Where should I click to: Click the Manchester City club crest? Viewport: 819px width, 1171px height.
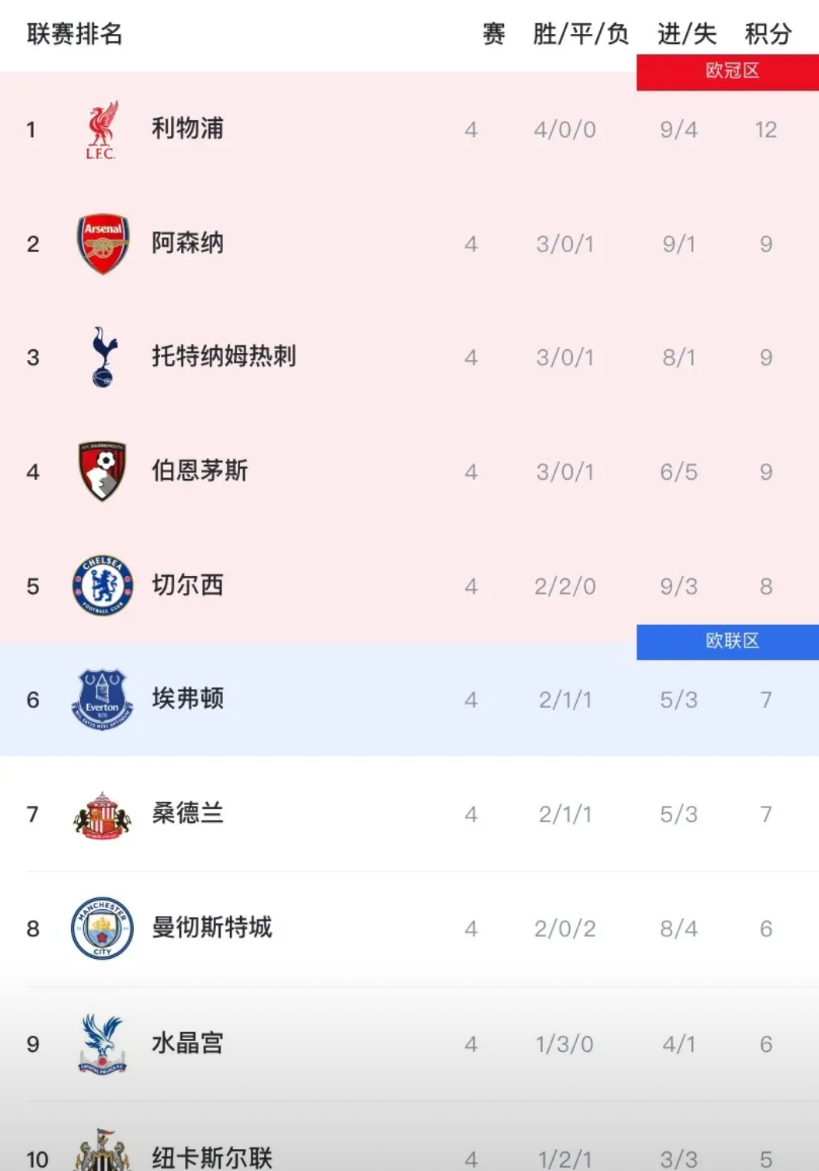(102, 929)
